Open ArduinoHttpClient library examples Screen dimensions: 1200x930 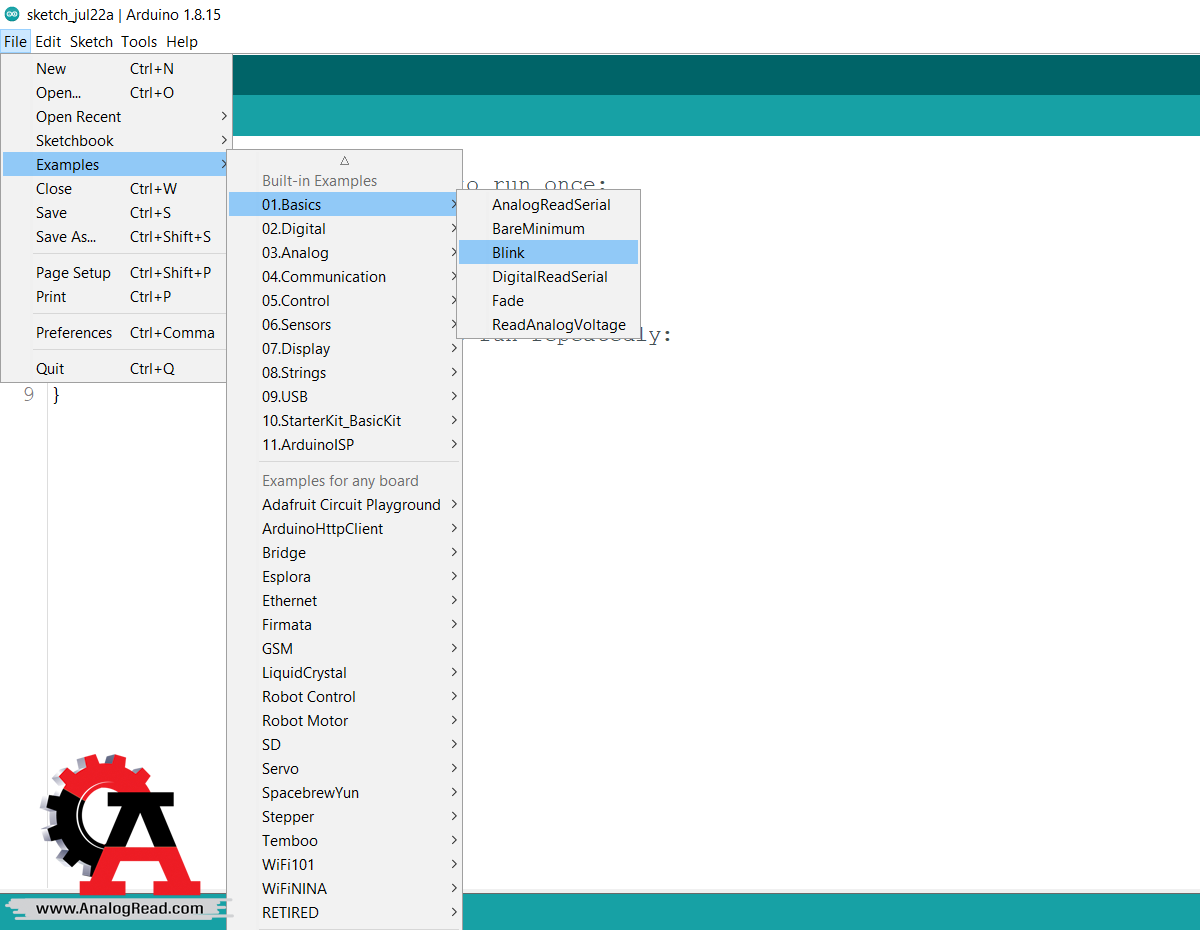(345, 529)
